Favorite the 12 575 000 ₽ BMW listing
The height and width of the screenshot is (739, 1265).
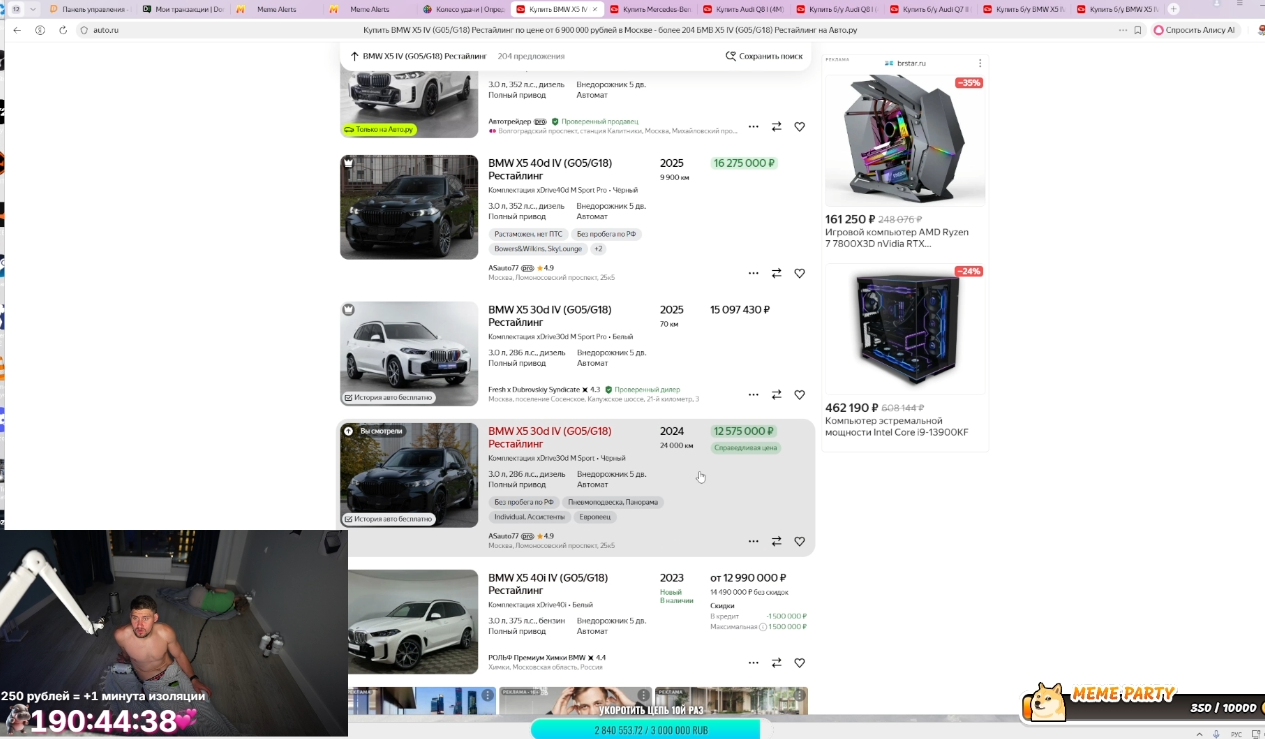click(799, 541)
